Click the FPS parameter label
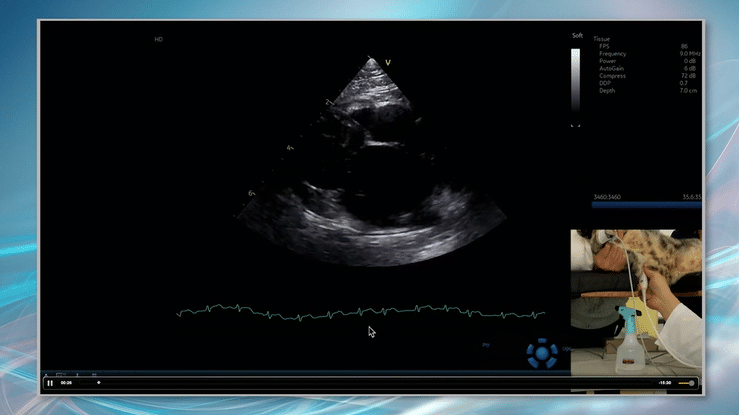 [x=604, y=47]
